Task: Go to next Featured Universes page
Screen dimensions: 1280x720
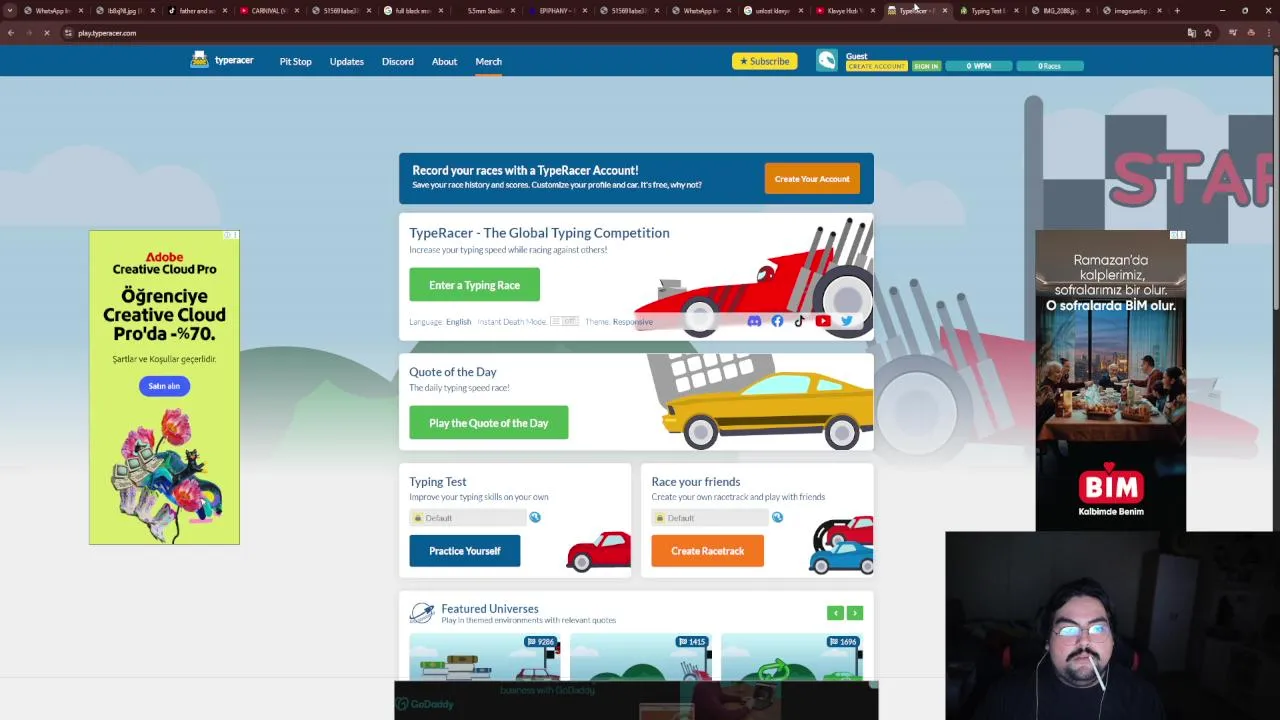Action: 854,613
